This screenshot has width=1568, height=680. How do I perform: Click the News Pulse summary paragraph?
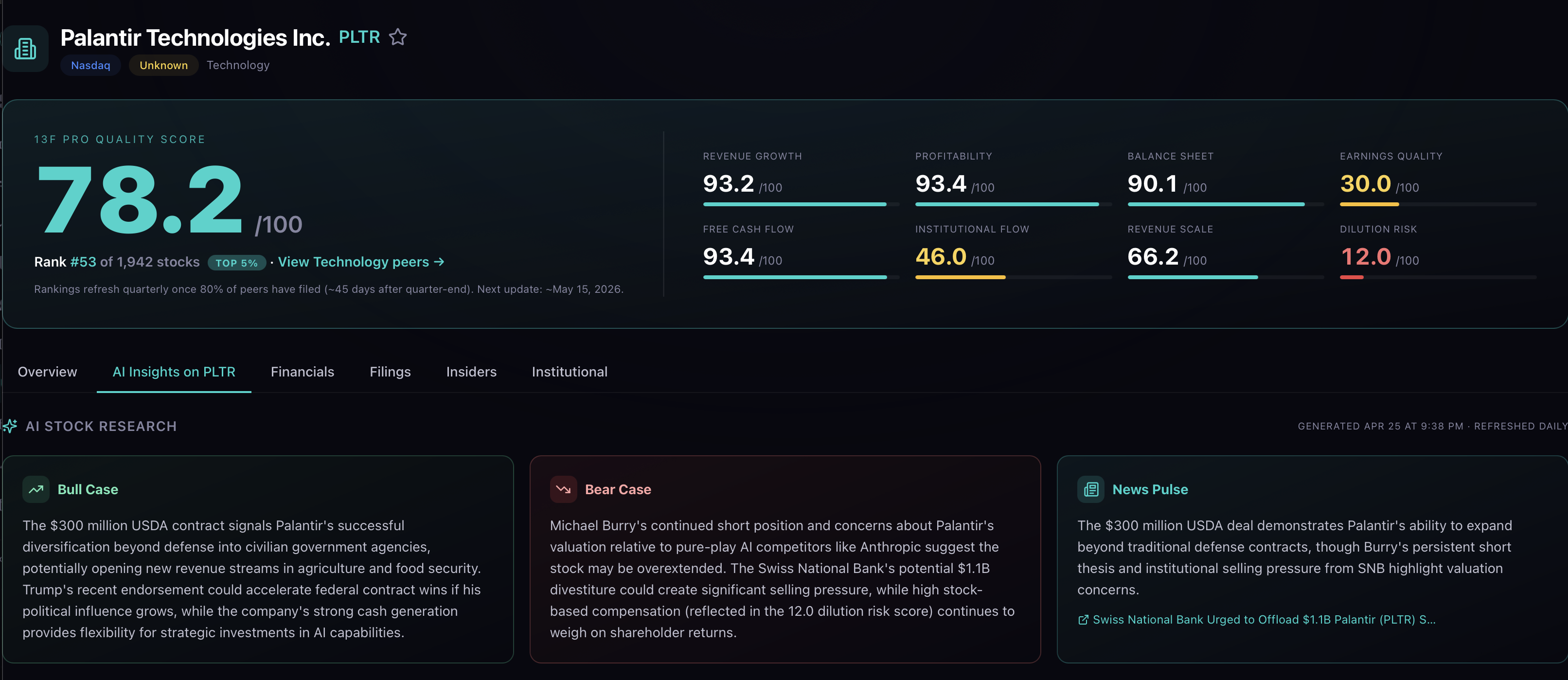(x=1295, y=557)
